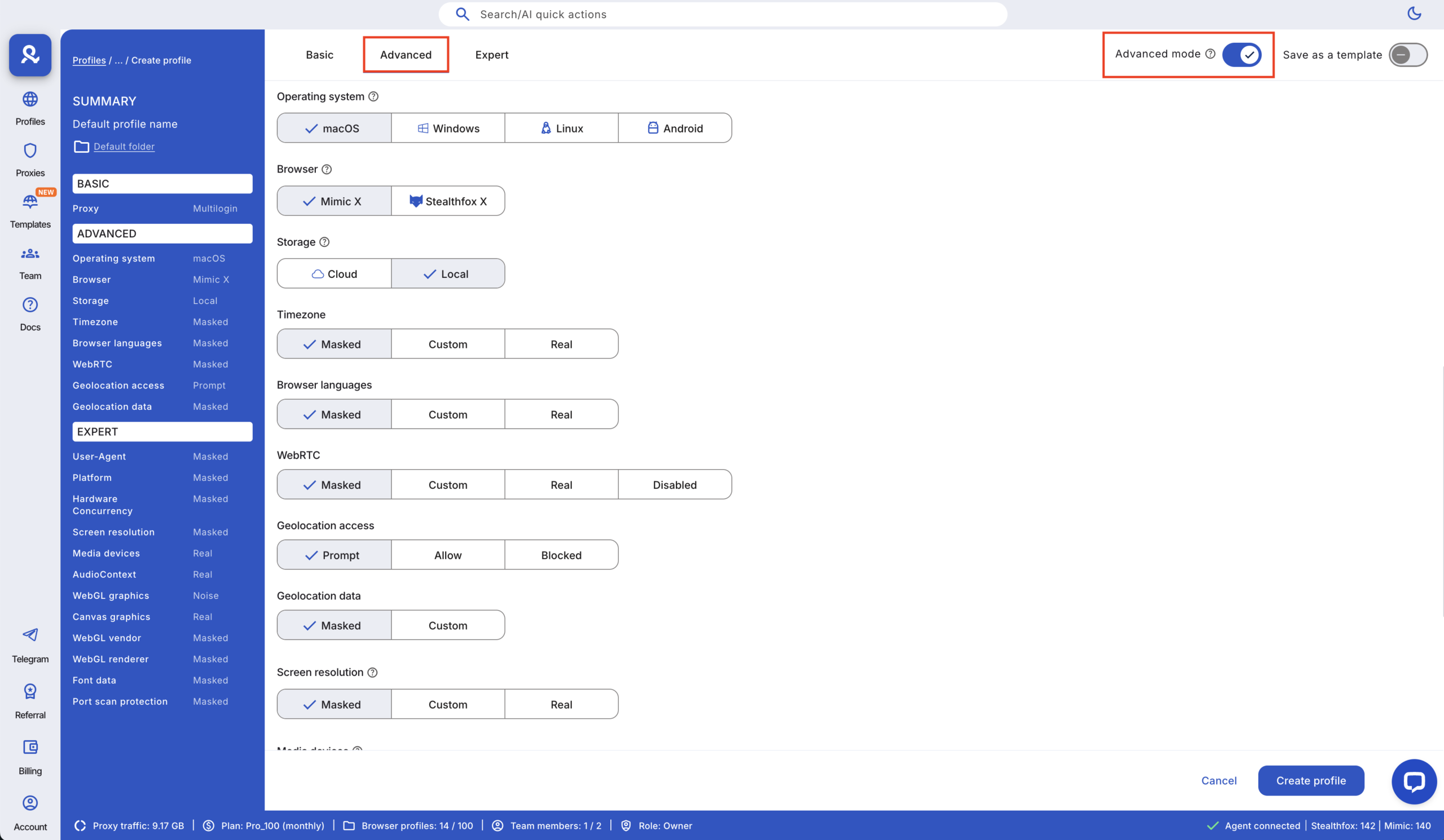
Task: Switch to the Expert tab
Action: (x=491, y=54)
